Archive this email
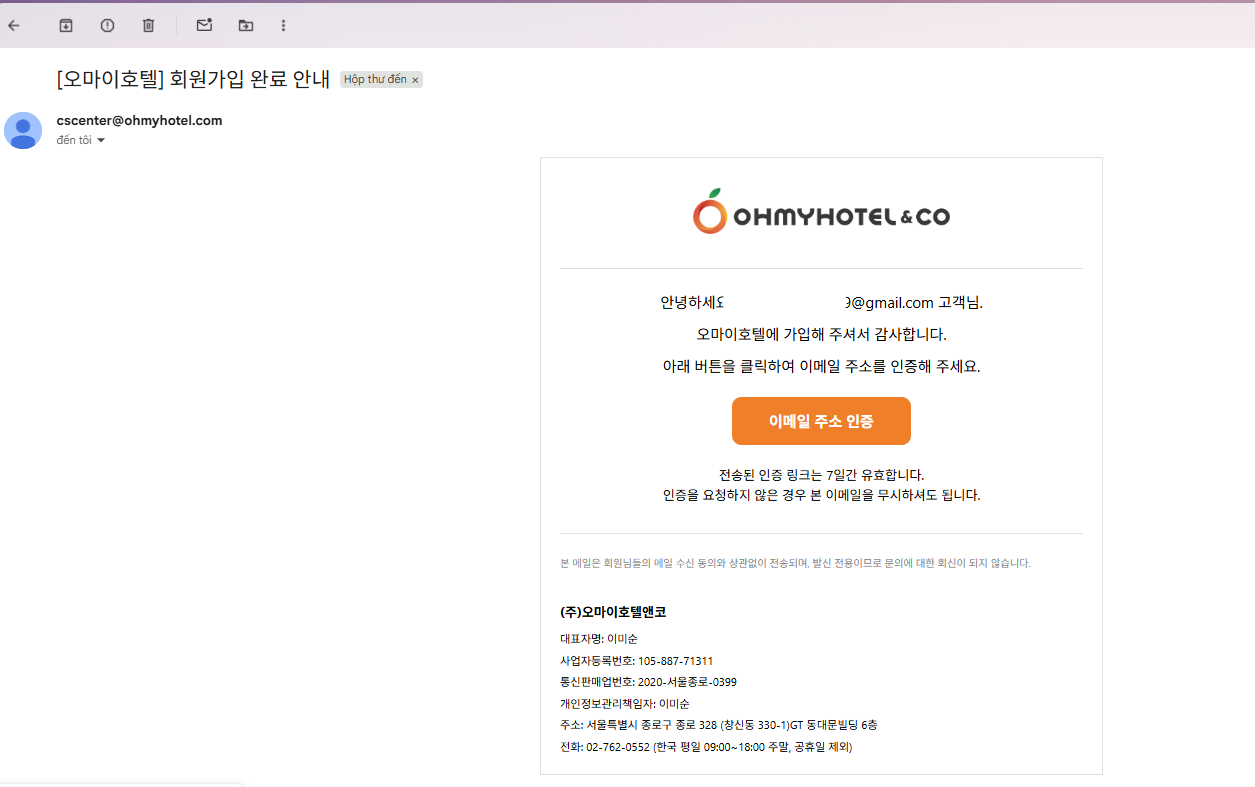This screenshot has height=787, width=1255. (66, 25)
